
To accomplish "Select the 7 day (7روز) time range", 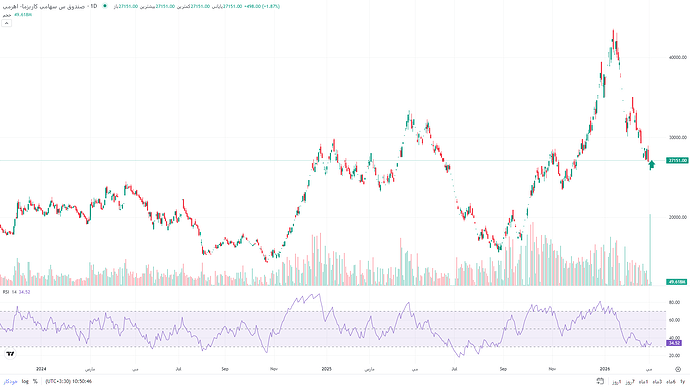I will click(630, 382).
